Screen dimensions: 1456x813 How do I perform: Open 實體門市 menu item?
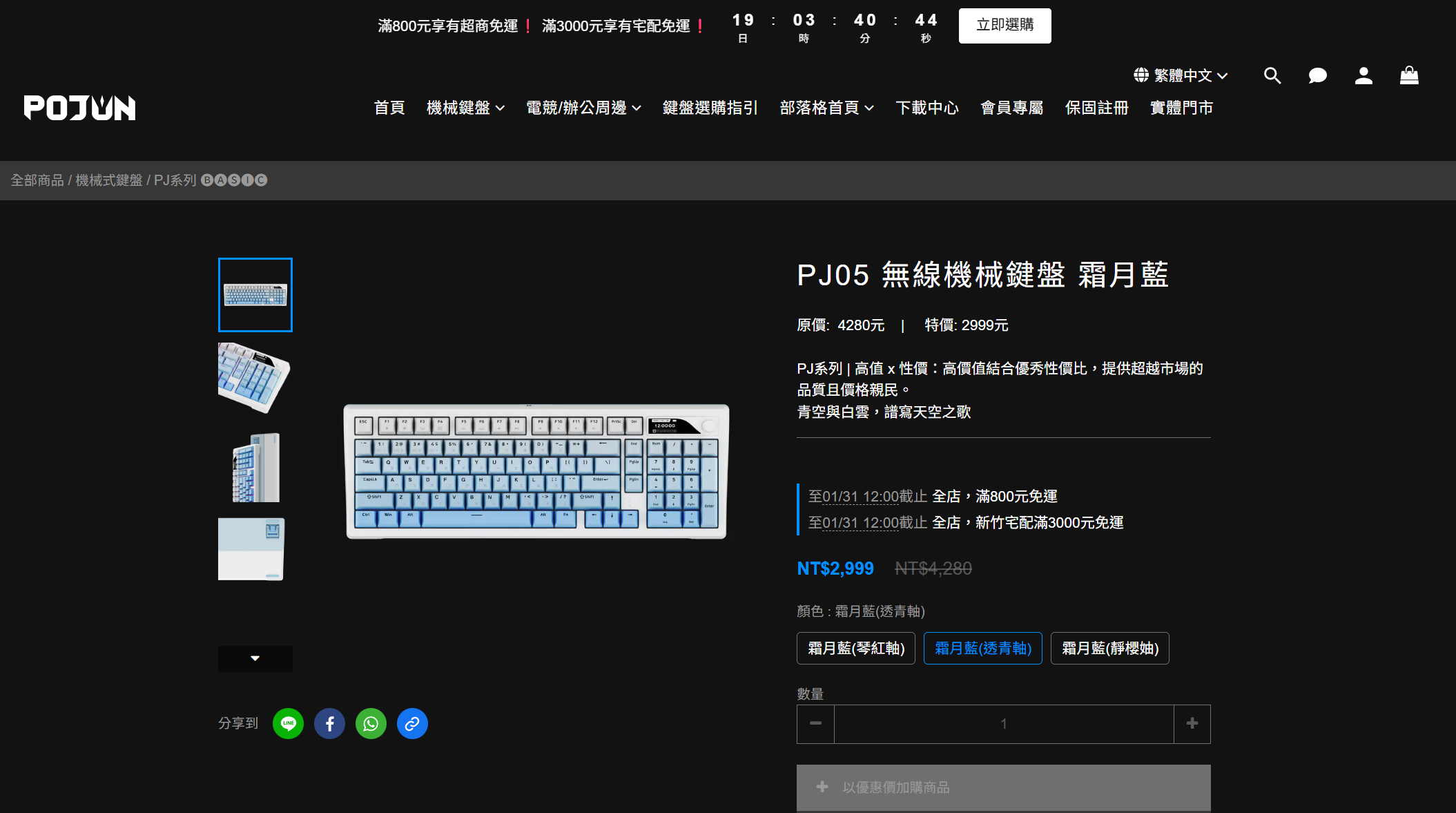(1182, 108)
